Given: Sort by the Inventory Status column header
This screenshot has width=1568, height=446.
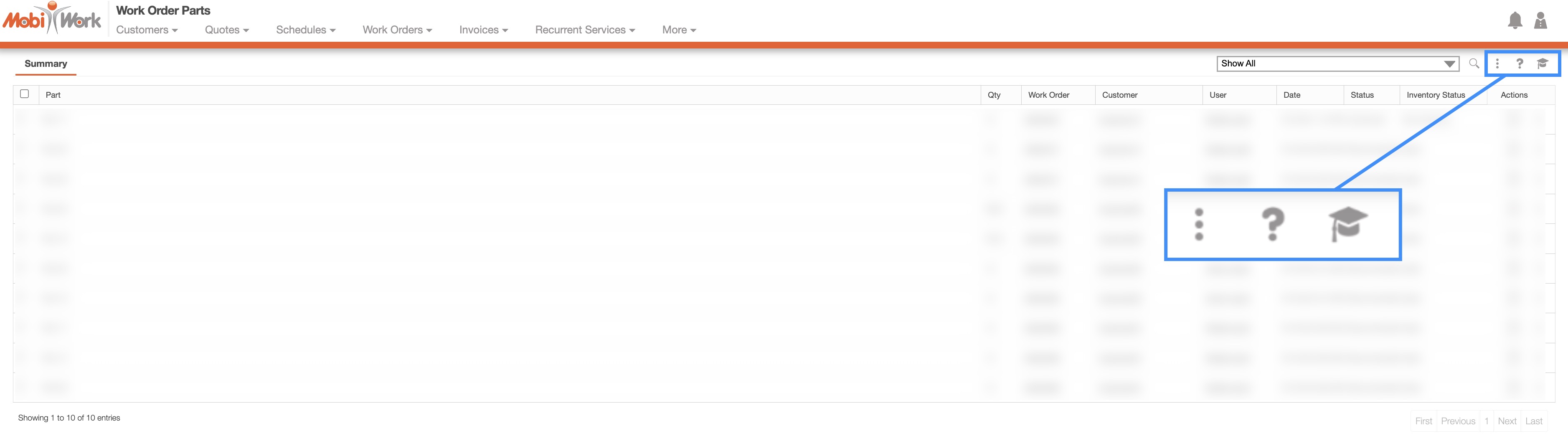Looking at the screenshot, I should (1435, 95).
